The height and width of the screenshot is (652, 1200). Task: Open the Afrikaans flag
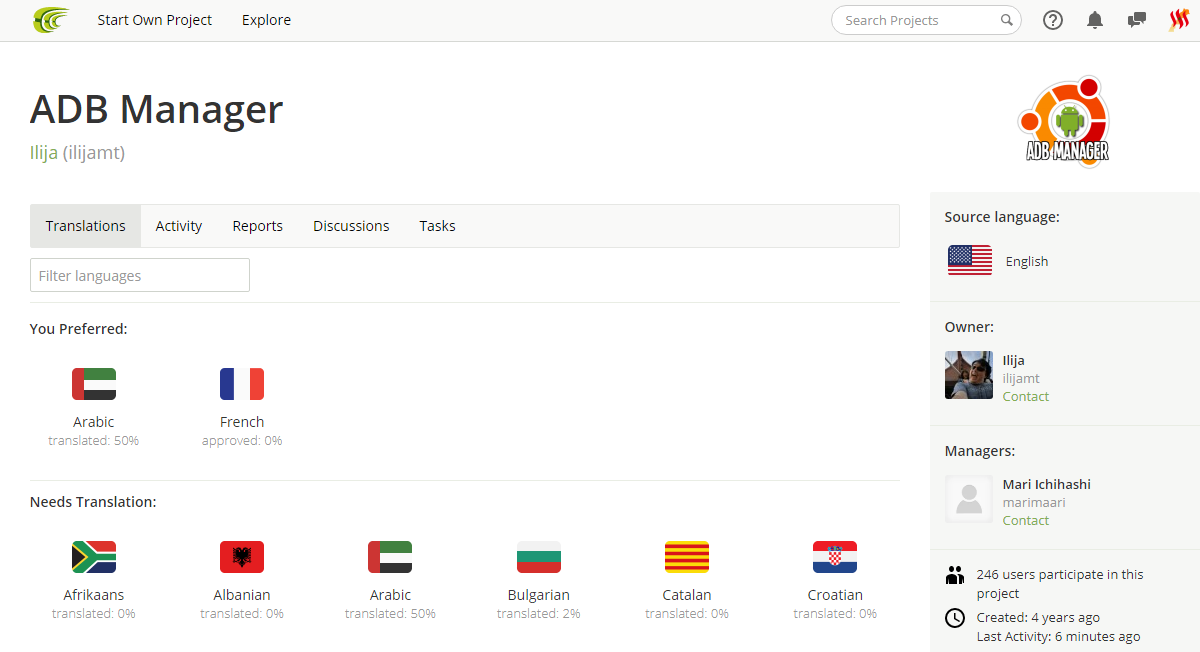[x=94, y=557]
